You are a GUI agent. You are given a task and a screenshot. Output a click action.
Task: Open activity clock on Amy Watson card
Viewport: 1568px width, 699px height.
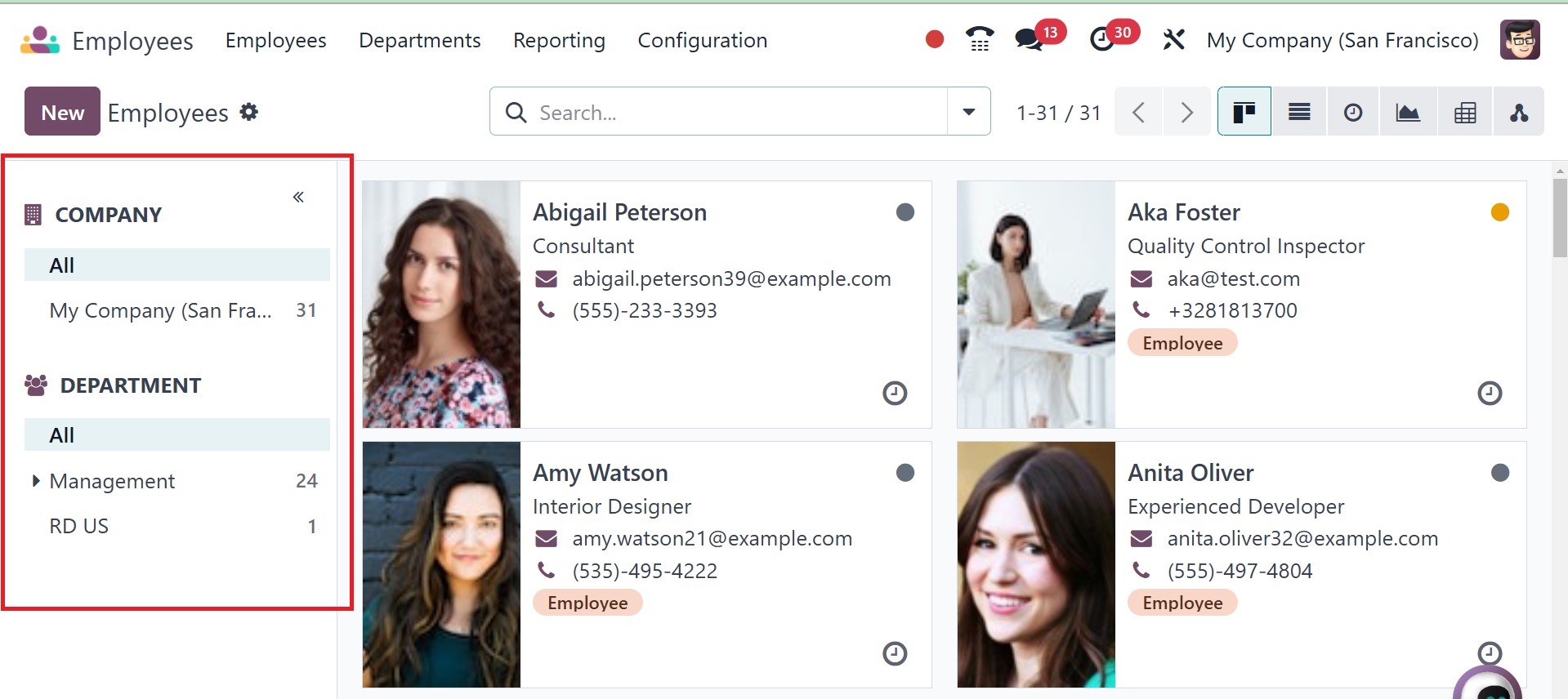[x=895, y=654]
